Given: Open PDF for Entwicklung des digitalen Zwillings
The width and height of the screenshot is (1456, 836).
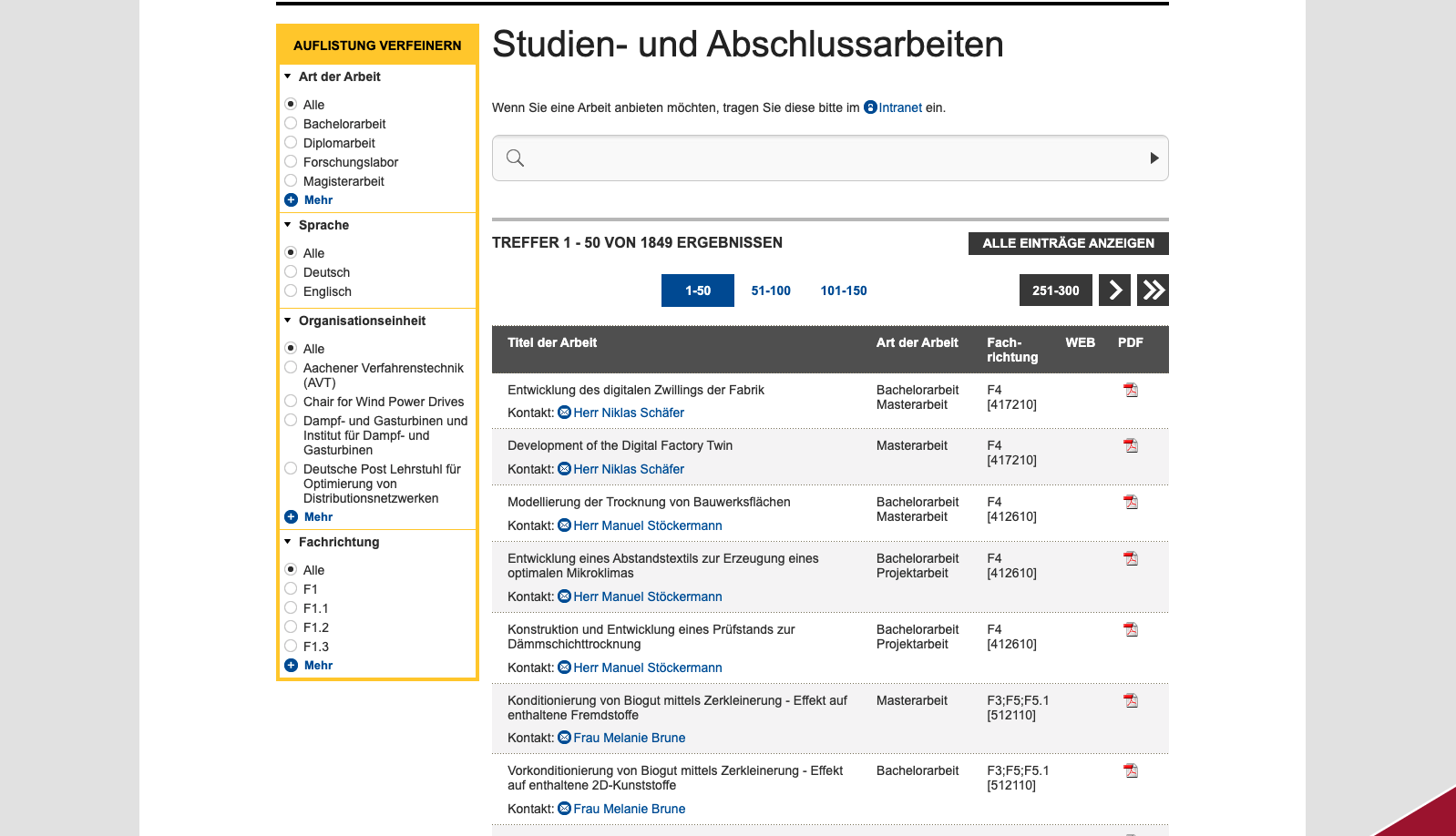Looking at the screenshot, I should point(1131,391).
